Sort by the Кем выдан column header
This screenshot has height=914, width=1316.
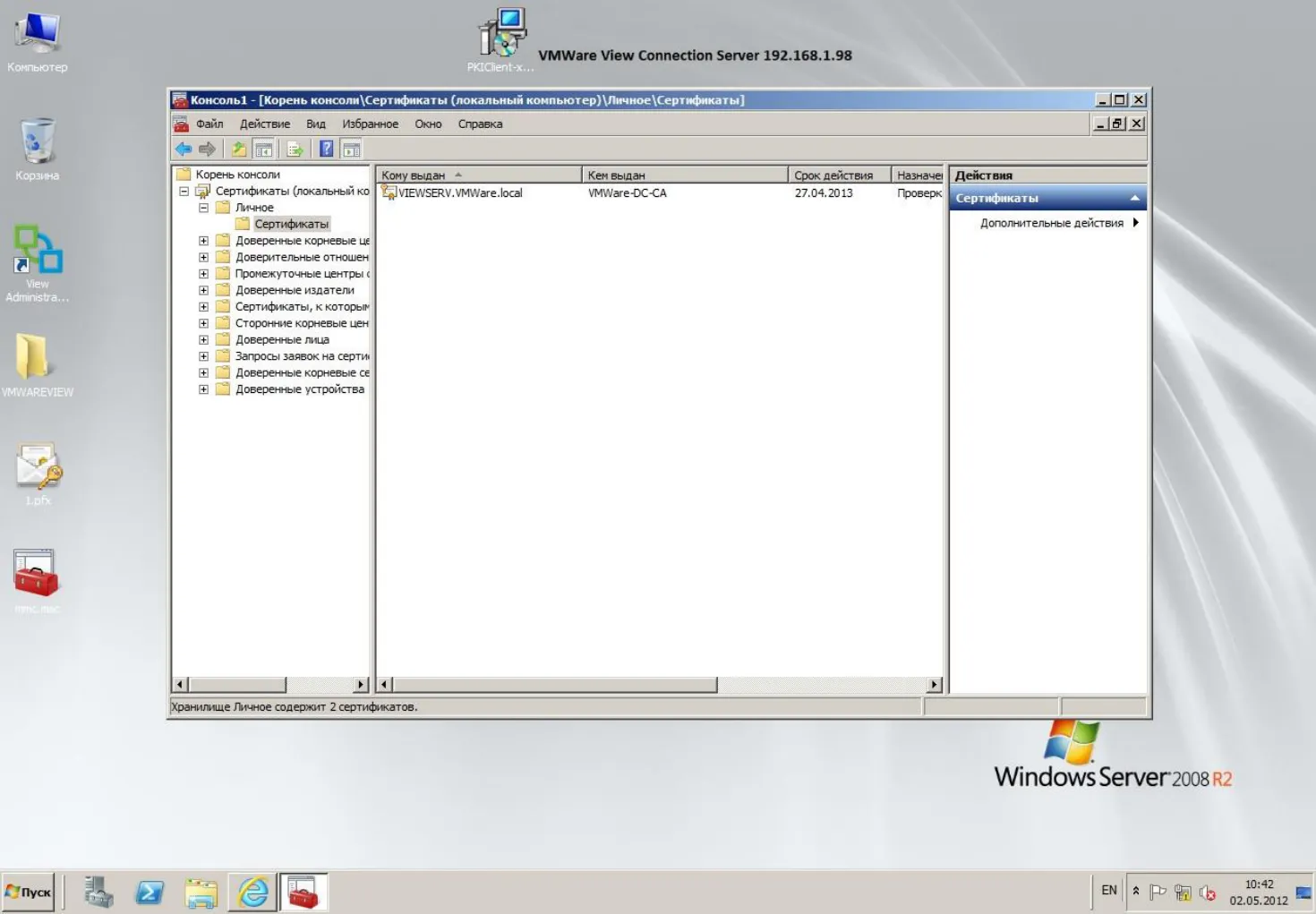click(x=685, y=175)
